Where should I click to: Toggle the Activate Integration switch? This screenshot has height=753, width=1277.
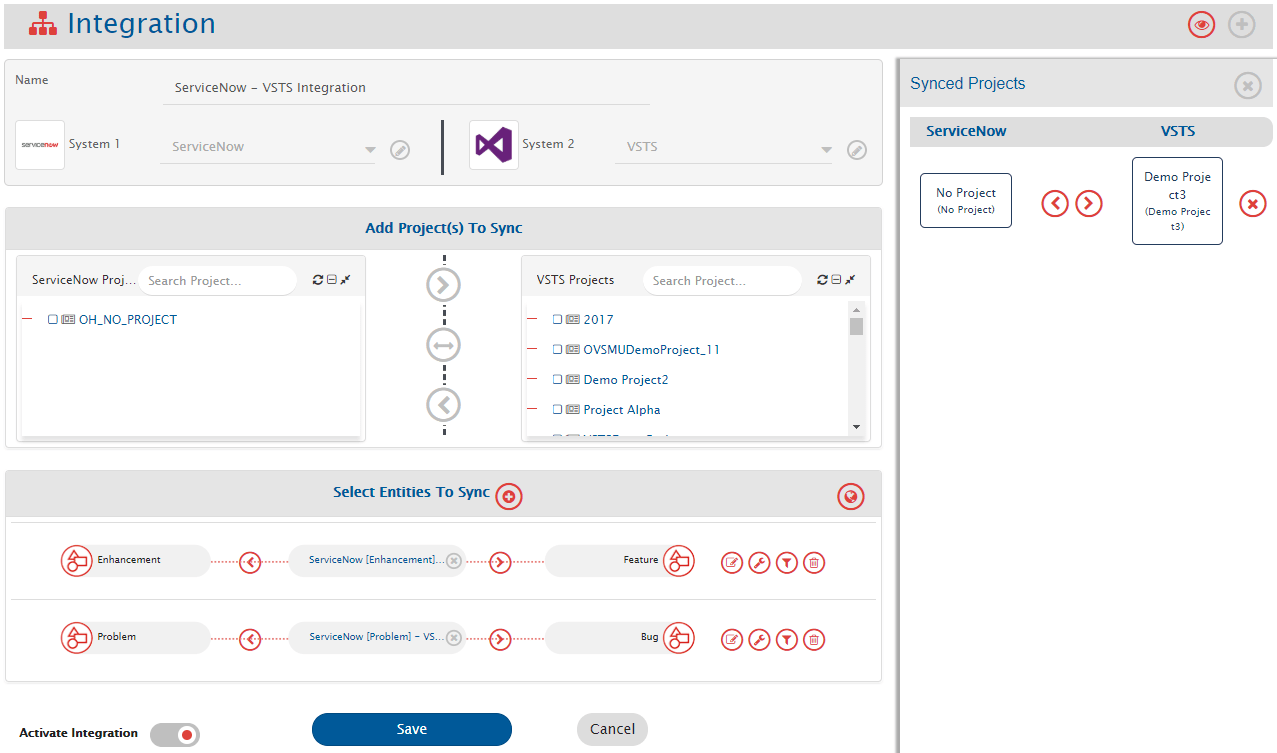tap(175, 735)
